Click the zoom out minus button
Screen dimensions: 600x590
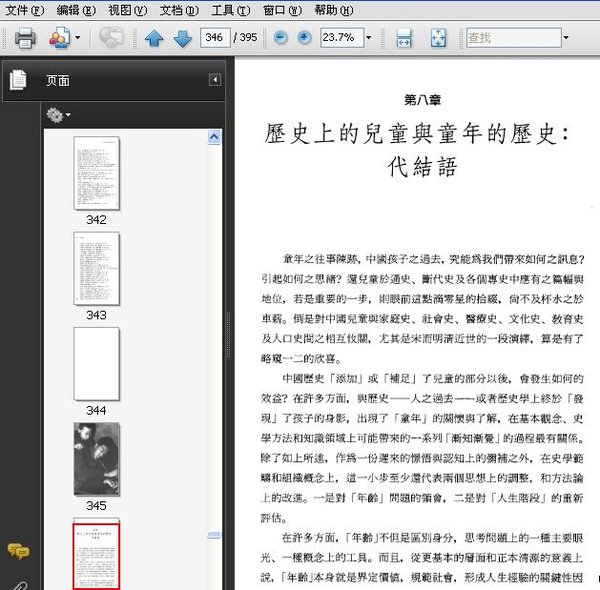click(279, 38)
